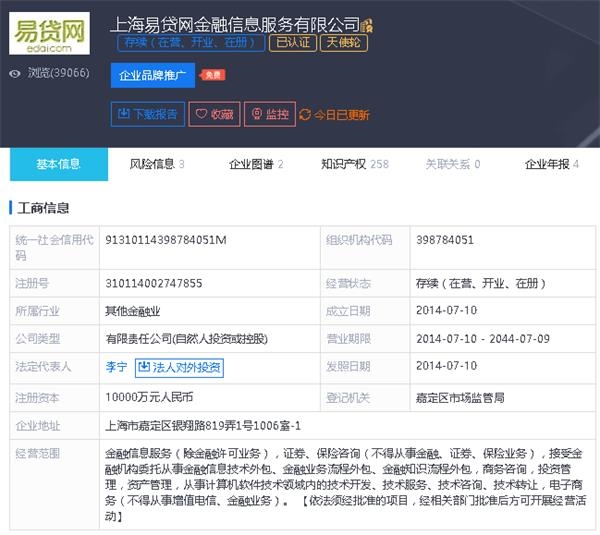The height and width of the screenshot is (535, 600).
Task: Open the 风险信息 tab
Action: (x=157, y=164)
